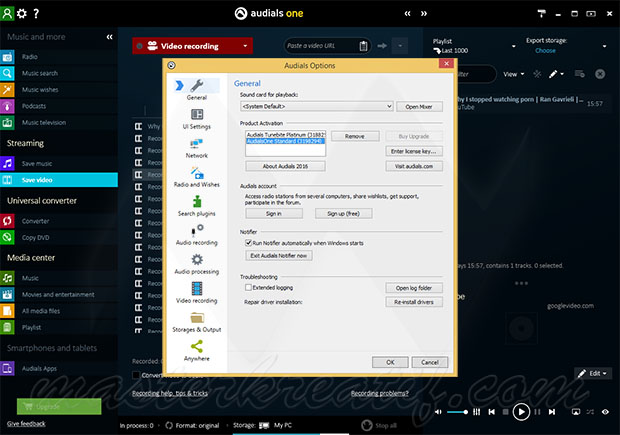Open the Converter in sidebar
The height and width of the screenshot is (435, 620).
point(36,221)
